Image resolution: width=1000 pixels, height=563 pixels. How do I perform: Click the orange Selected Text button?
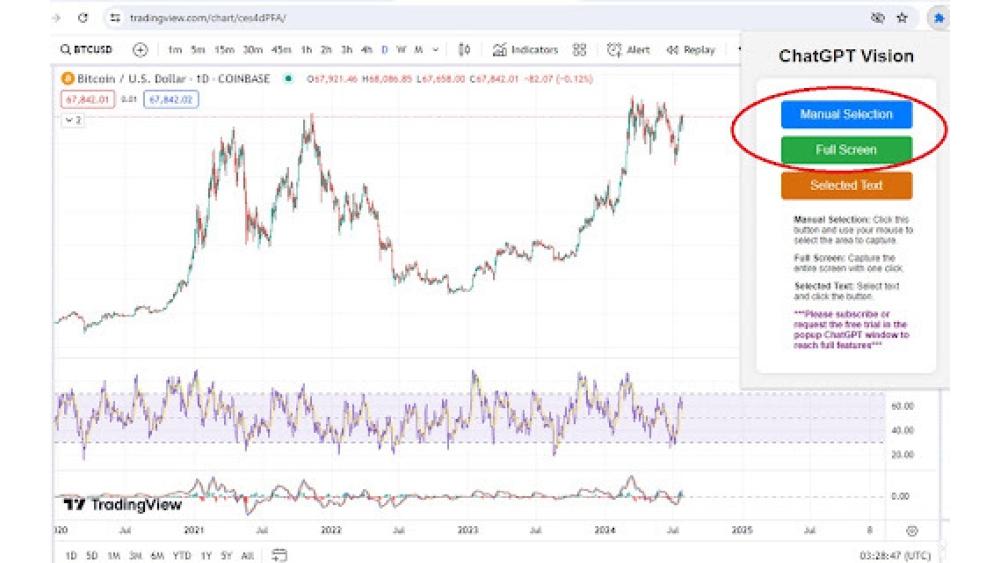click(x=846, y=185)
